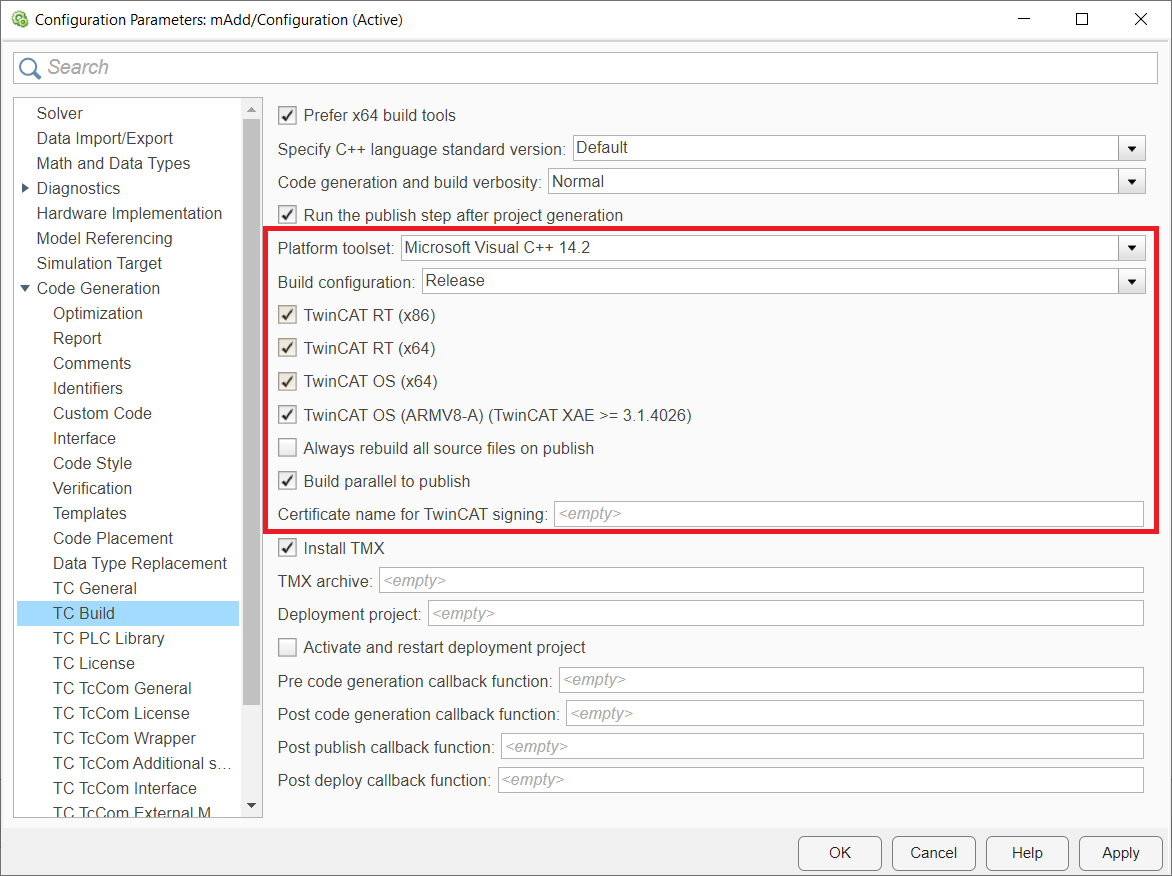This screenshot has height=876, width=1172.
Task: Open TC TcCom General settings page
Action: tap(122, 688)
